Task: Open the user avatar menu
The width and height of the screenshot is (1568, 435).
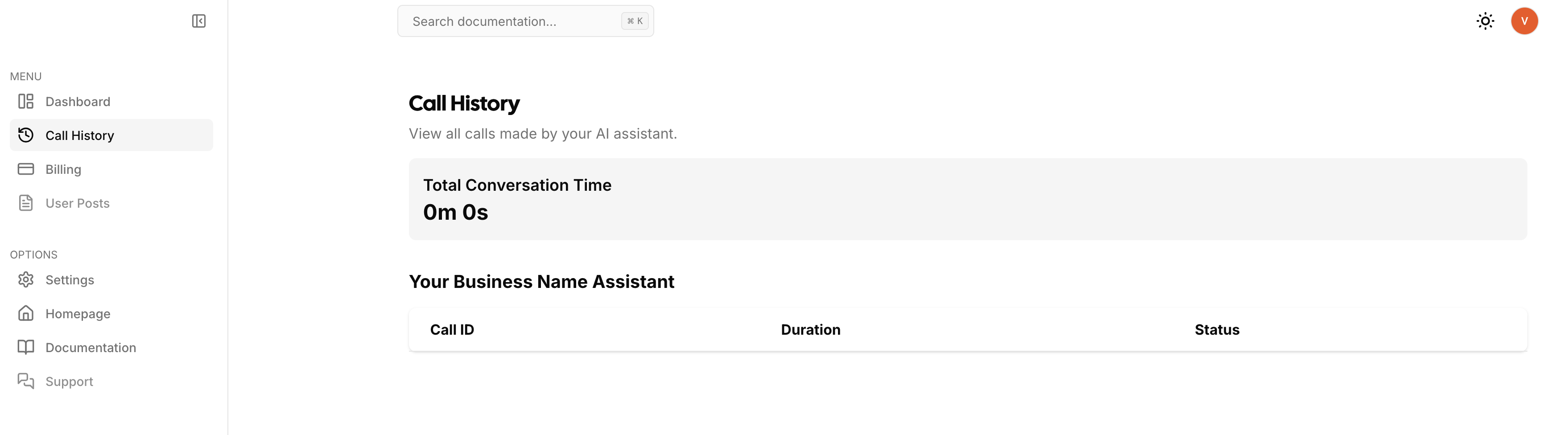Action: coord(1524,21)
